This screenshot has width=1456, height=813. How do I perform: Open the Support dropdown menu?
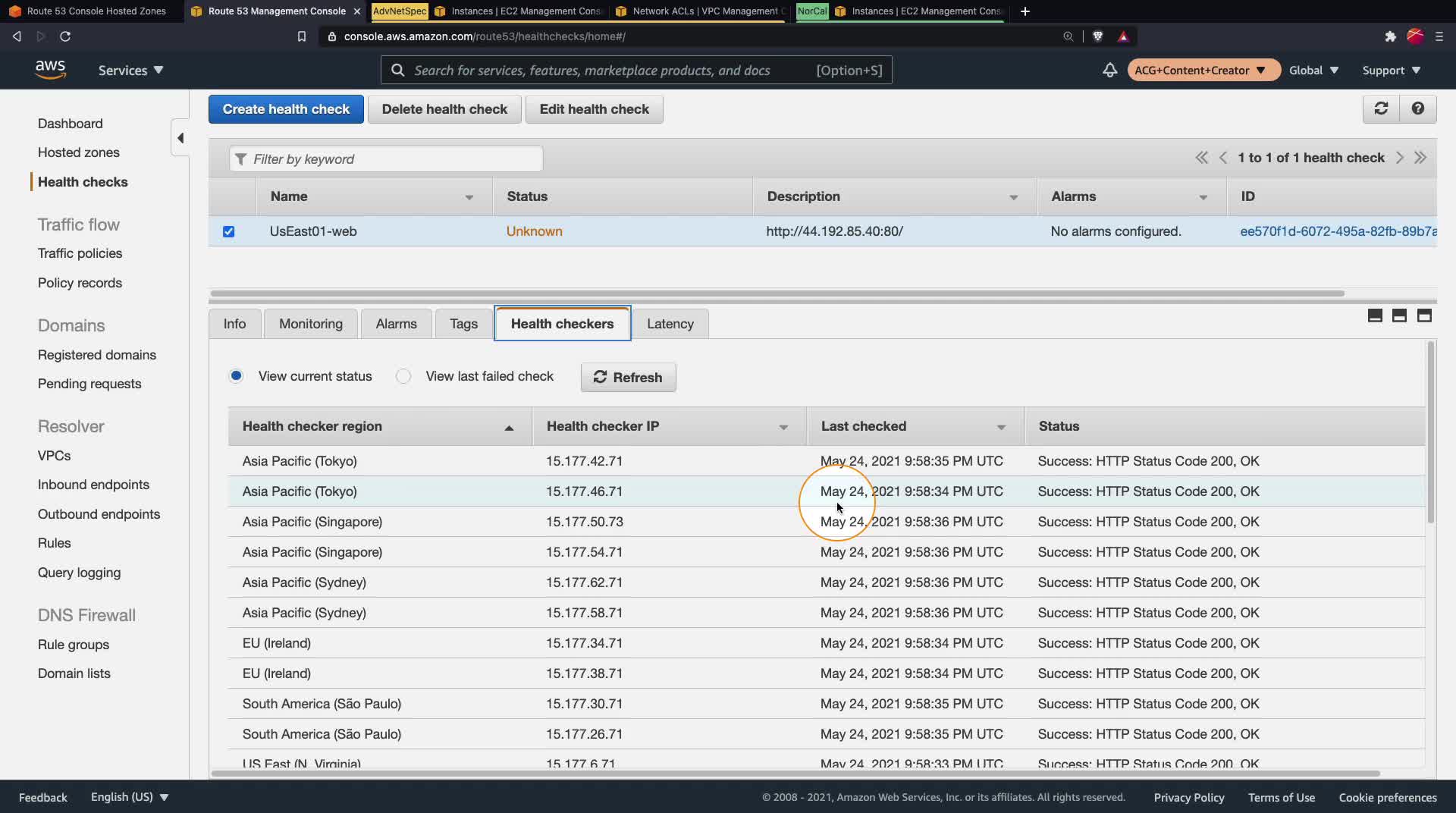(1391, 70)
